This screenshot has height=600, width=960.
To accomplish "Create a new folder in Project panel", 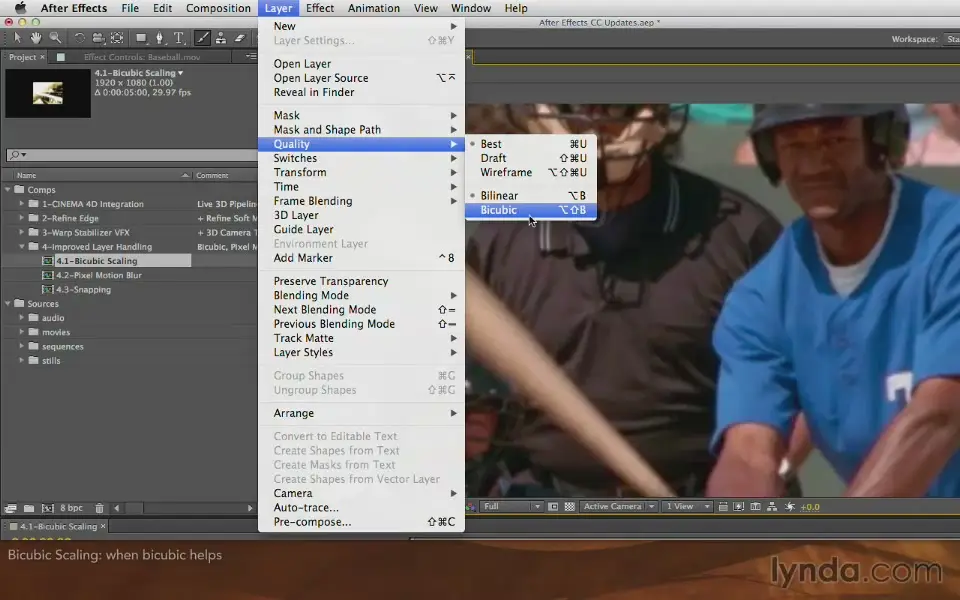I will coord(29,508).
